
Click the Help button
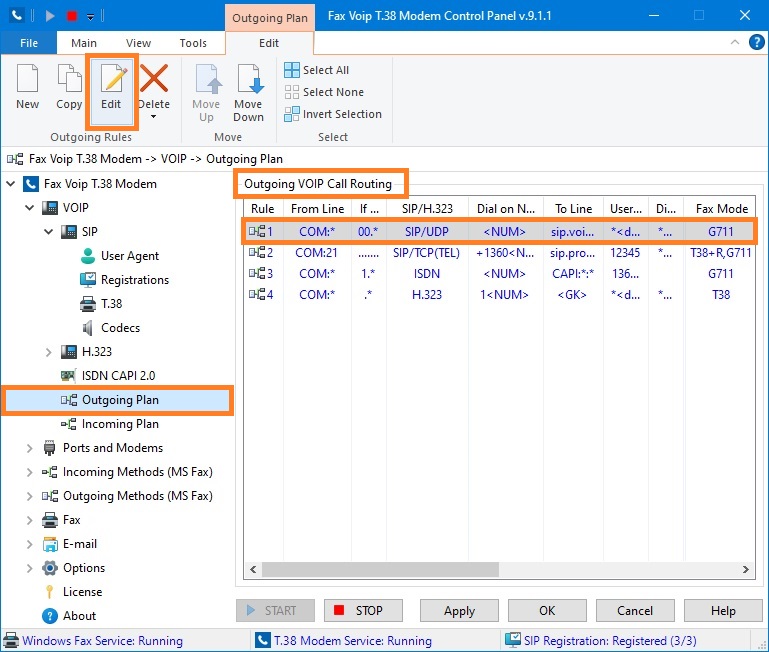(723, 611)
